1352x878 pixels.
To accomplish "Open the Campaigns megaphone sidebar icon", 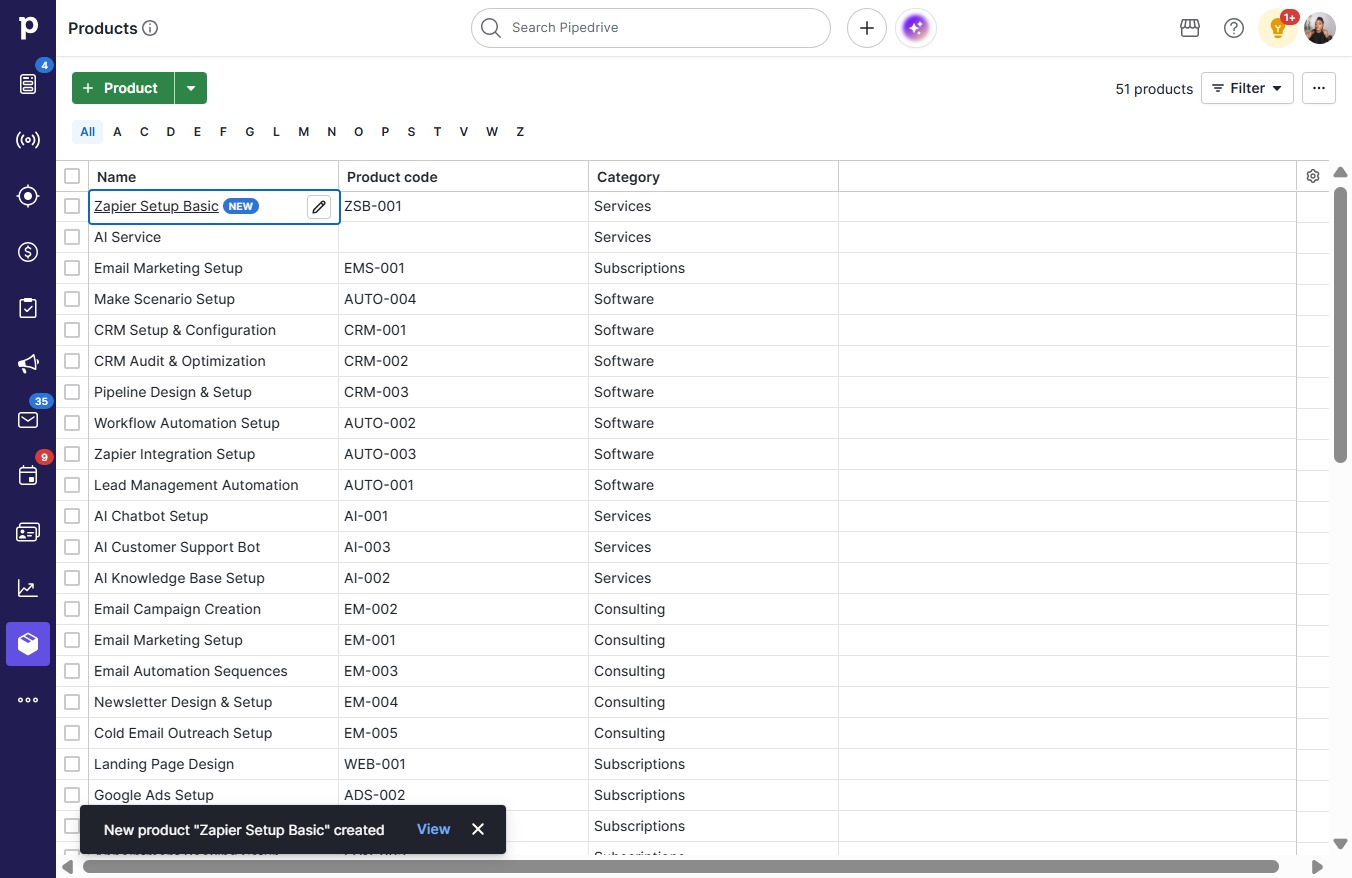I will (x=28, y=364).
